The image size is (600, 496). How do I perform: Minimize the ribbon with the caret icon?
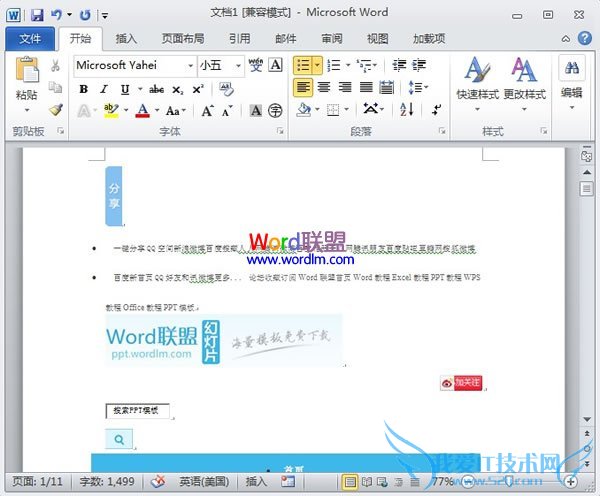coord(566,39)
